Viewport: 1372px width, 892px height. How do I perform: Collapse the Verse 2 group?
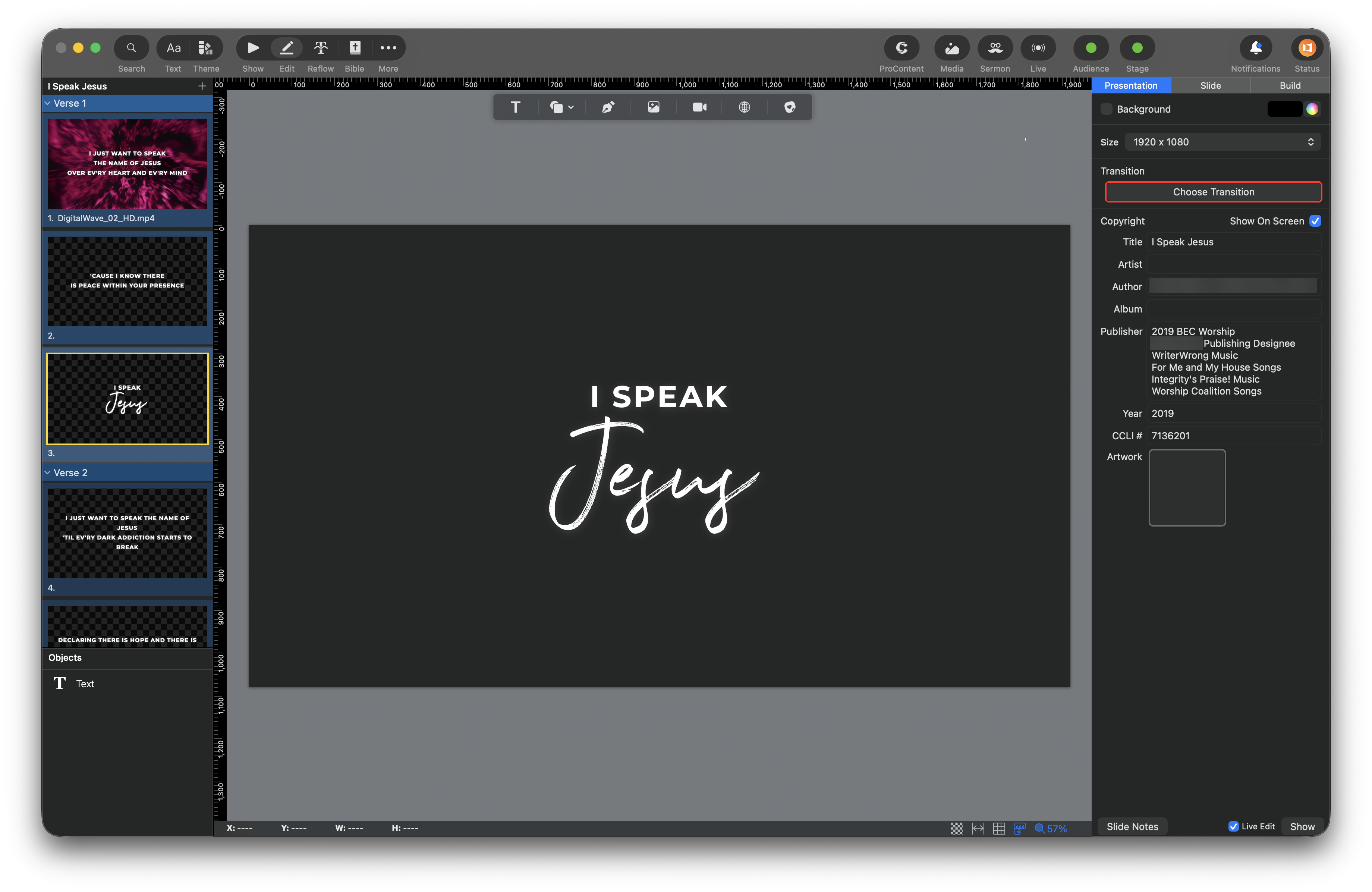pyautogui.click(x=47, y=473)
